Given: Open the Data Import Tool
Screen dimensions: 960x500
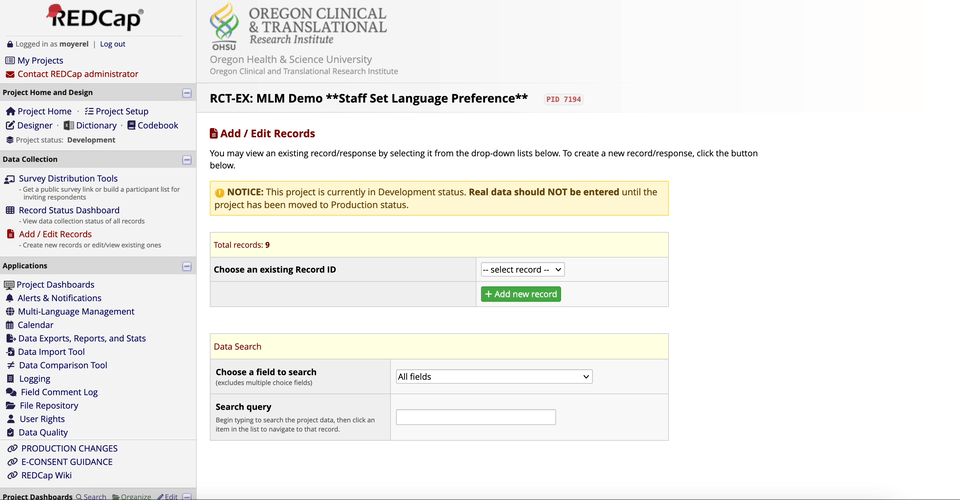Looking at the screenshot, I should click(x=51, y=352).
